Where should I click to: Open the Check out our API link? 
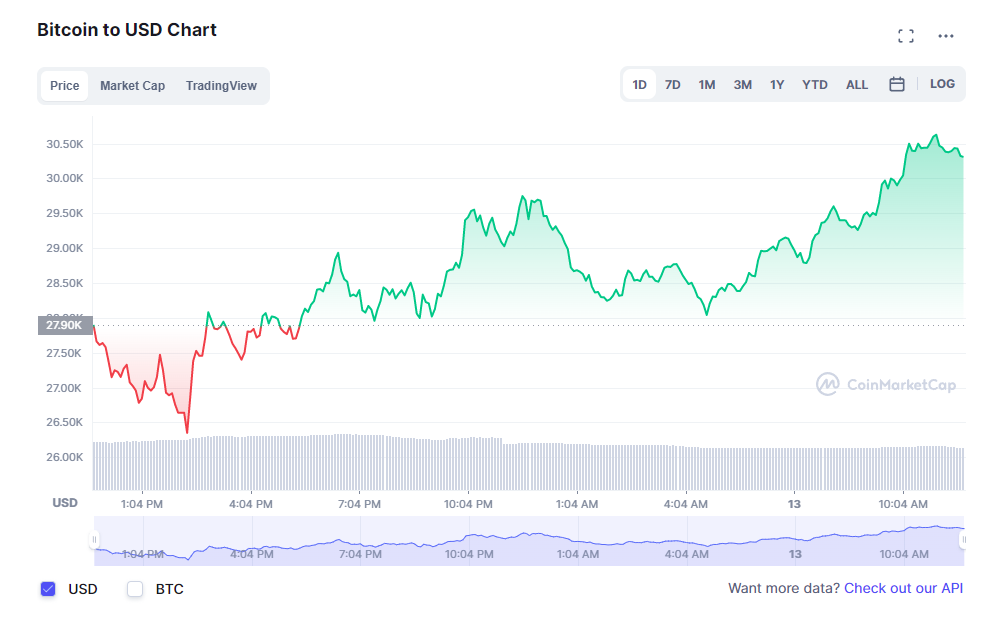[903, 588]
